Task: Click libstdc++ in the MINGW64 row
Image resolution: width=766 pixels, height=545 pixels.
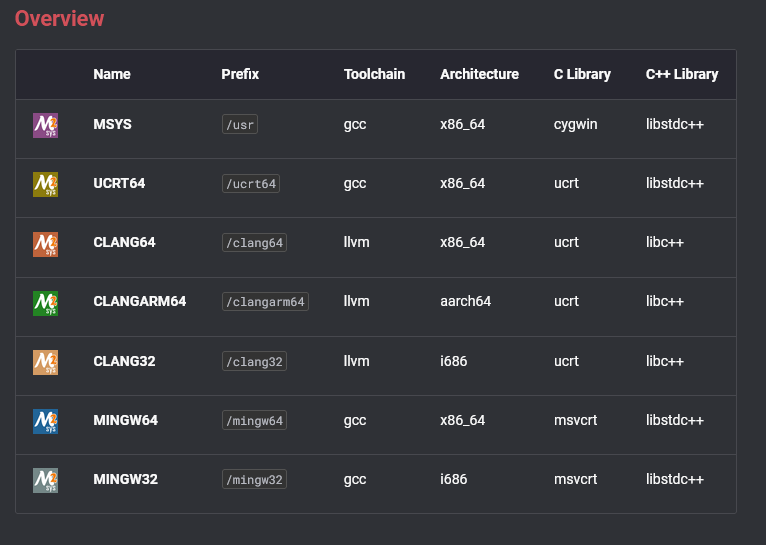Action: [675, 420]
